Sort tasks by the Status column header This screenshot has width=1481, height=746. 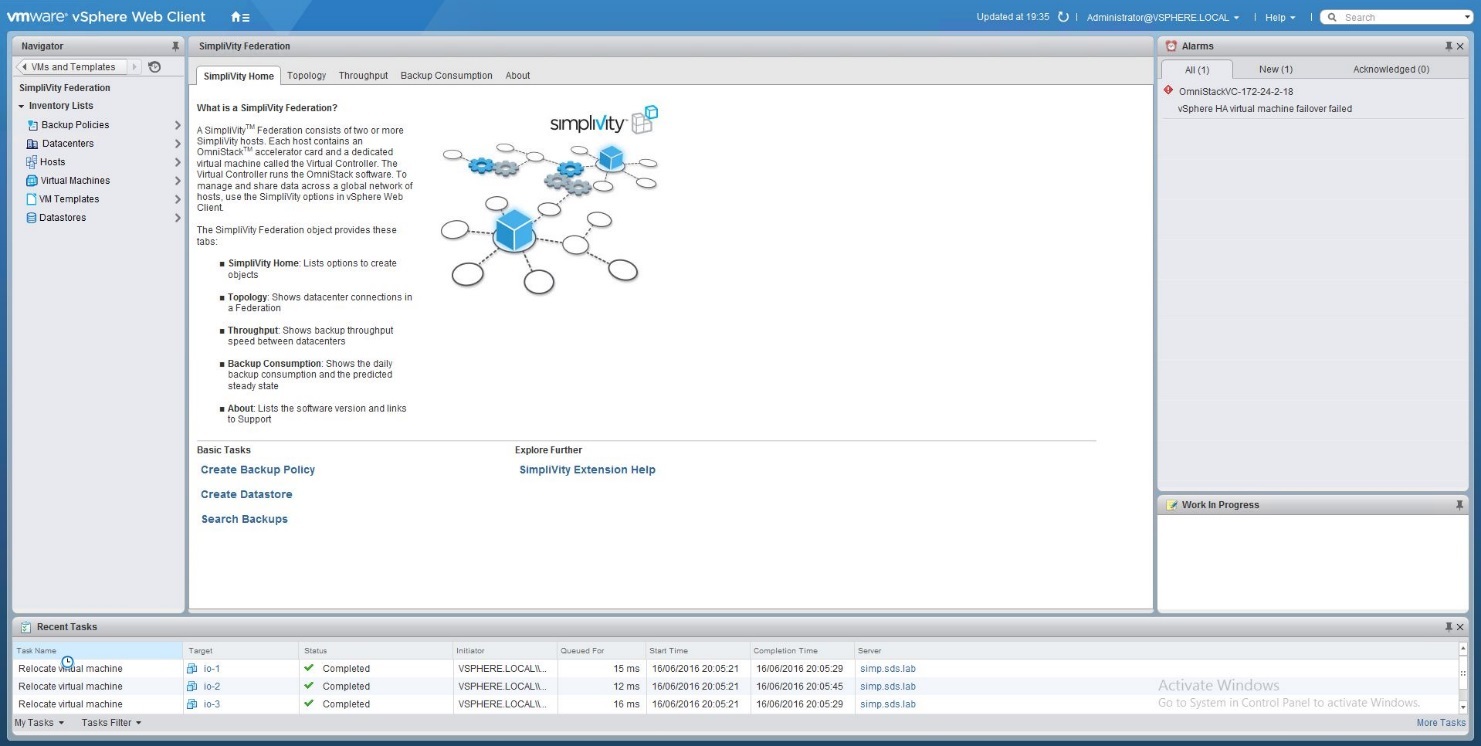tap(376, 651)
